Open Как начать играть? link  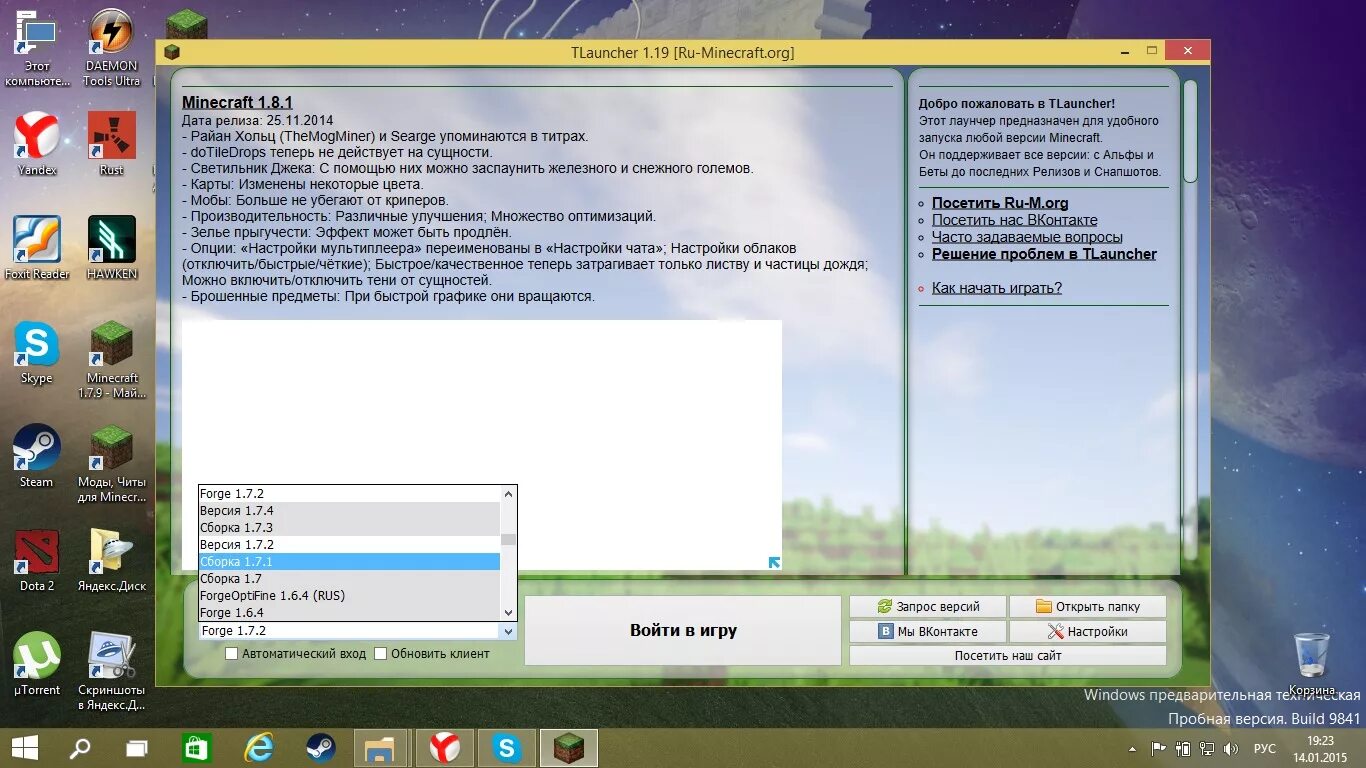997,288
